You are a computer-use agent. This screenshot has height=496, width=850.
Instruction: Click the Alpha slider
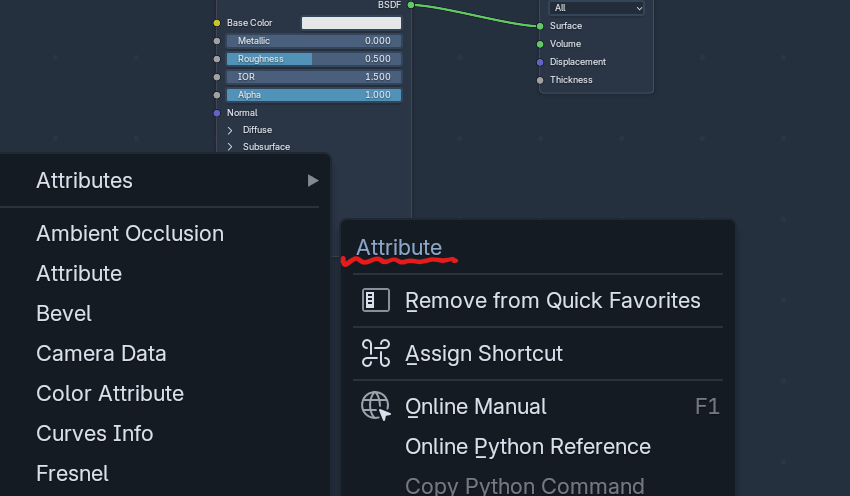click(x=314, y=95)
